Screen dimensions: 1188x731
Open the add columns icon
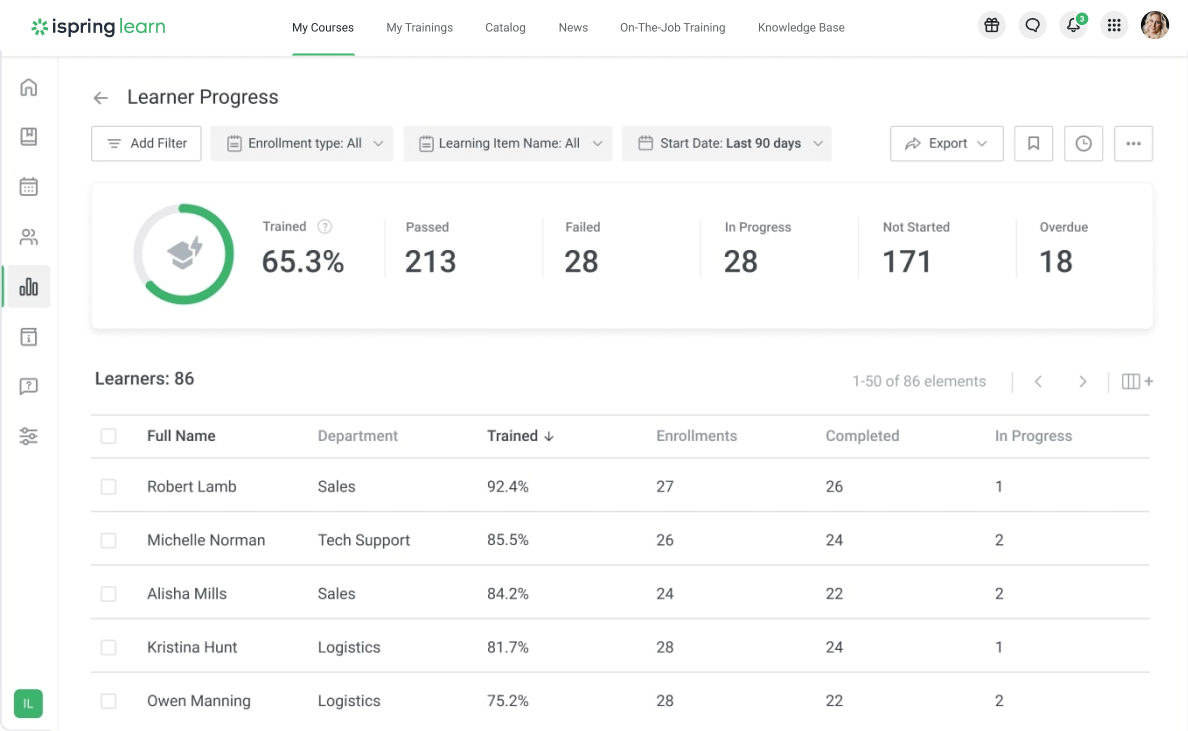click(x=1137, y=382)
